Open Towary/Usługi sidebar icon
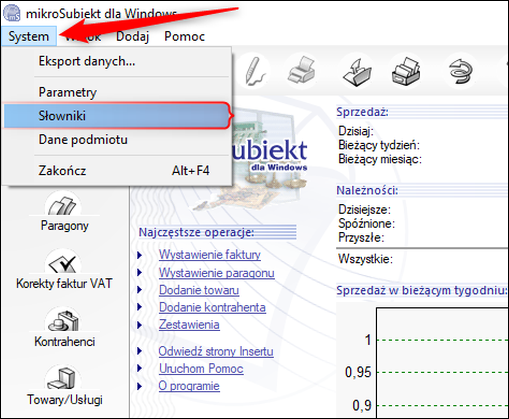This screenshot has width=509, height=419. 64,385
